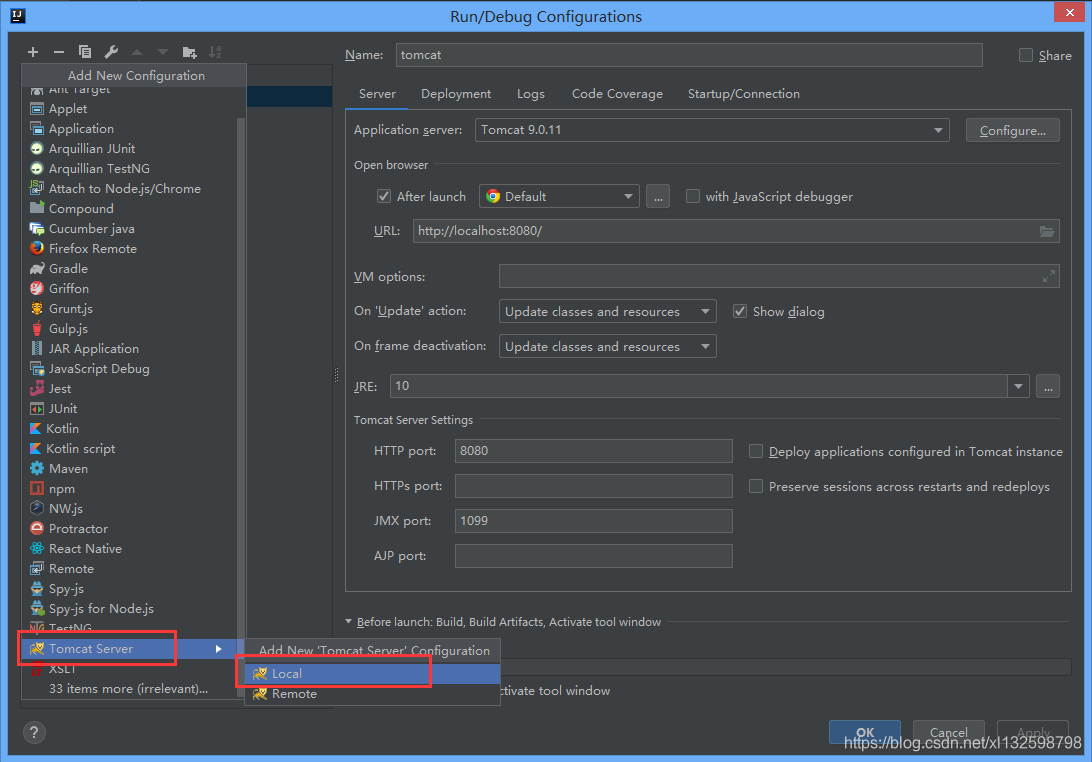Viewport: 1092px width, 762px height.
Task: Open the On frame deactivation dropdown
Action: point(607,346)
